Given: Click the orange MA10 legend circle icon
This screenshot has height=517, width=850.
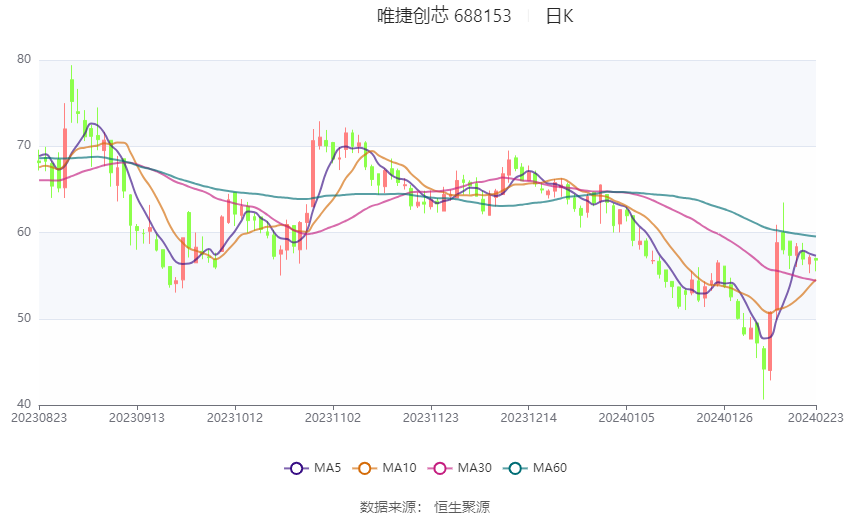Looking at the screenshot, I should click(364, 468).
